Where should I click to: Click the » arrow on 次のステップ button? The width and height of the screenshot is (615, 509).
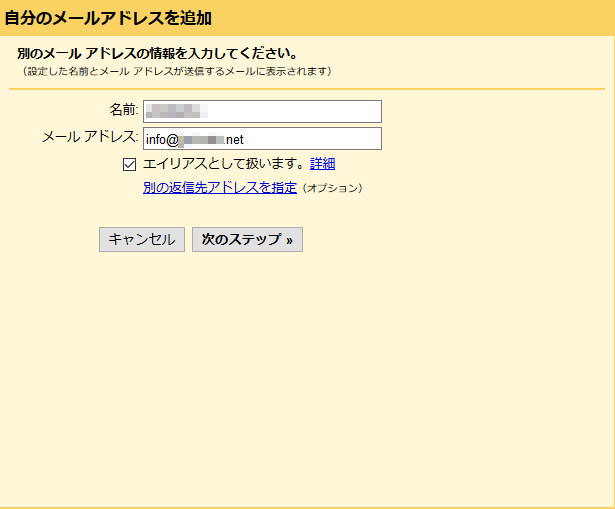tap(289, 241)
